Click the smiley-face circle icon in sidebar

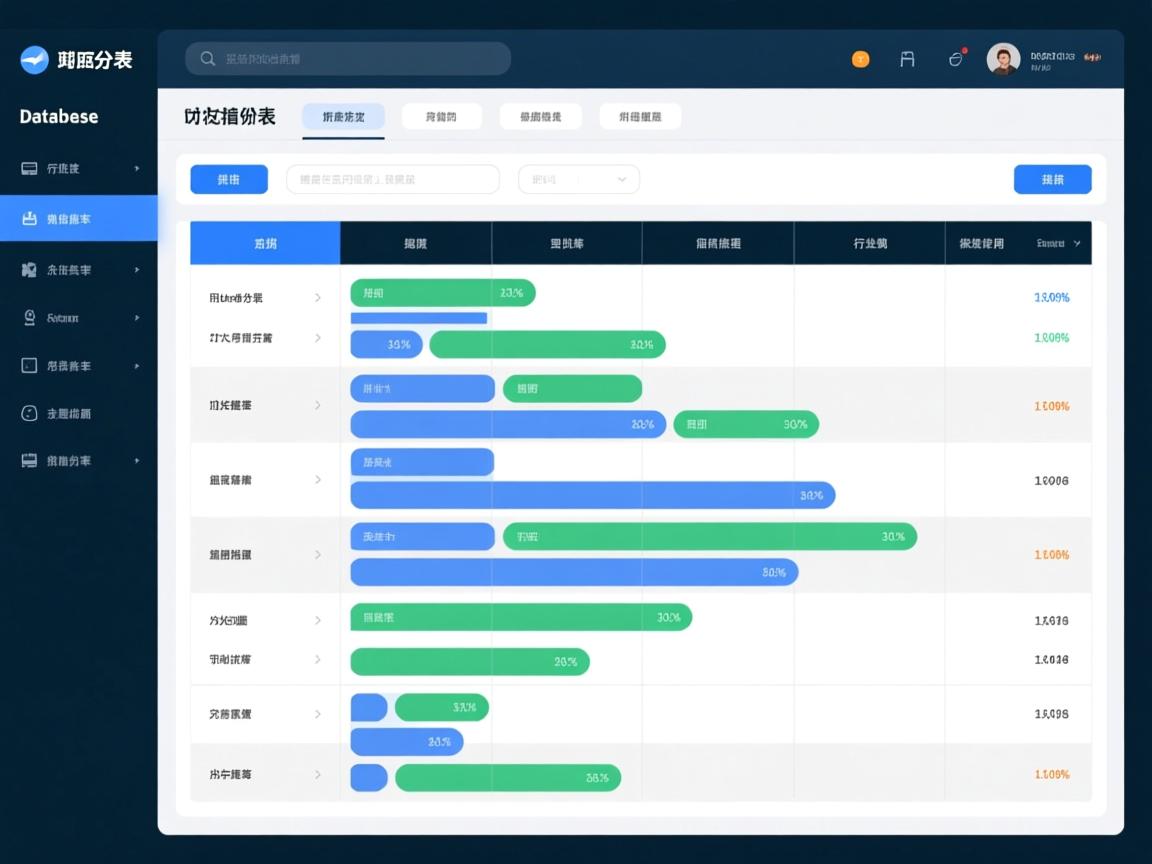pyautogui.click(x=29, y=413)
